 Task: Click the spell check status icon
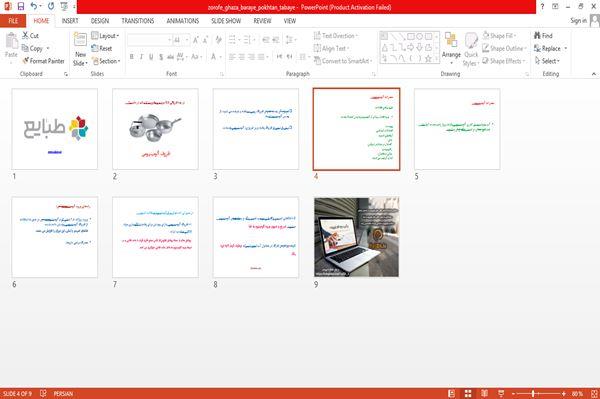coord(43,393)
